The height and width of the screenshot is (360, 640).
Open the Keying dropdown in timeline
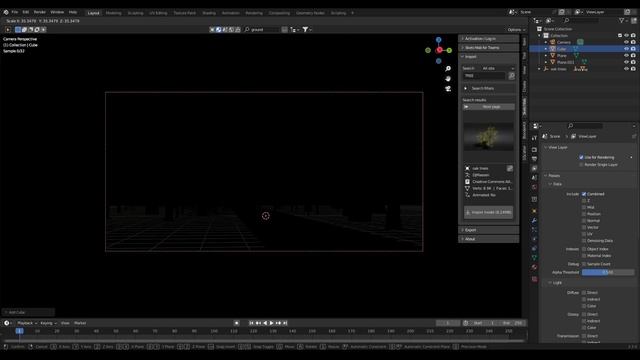[x=48, y=323]
